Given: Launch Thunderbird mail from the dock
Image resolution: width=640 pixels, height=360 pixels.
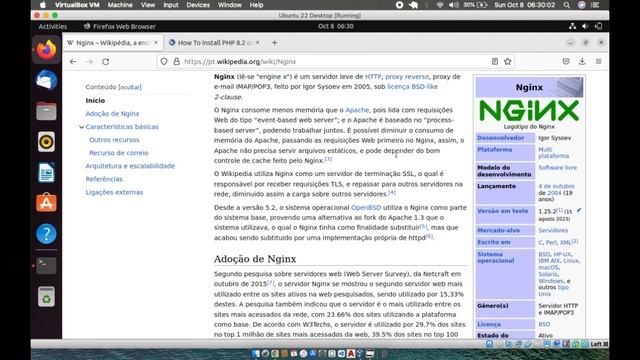Looking at the screenshot, I should click(46, 80).
